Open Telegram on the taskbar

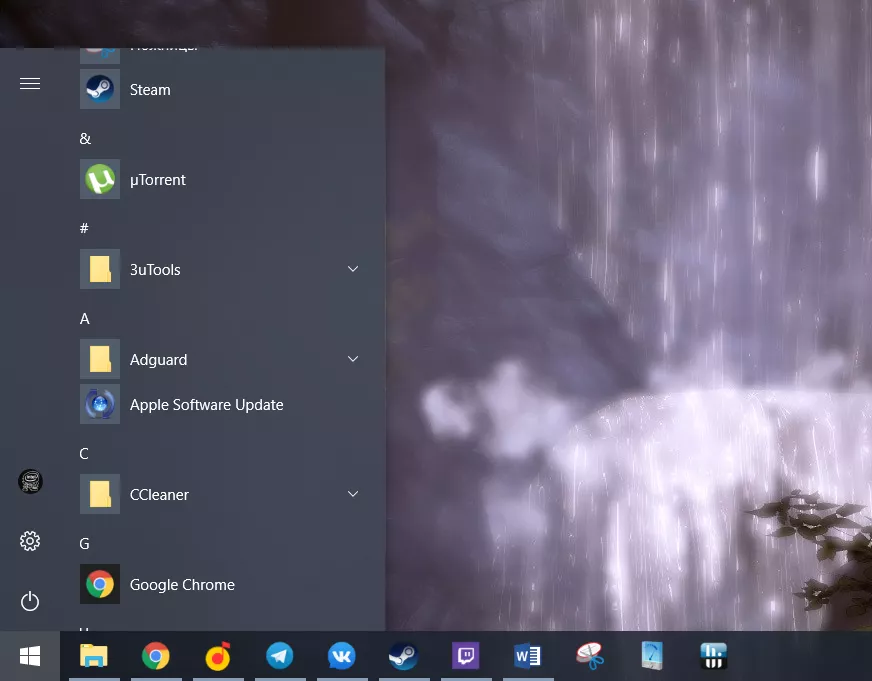coord(280,656)
